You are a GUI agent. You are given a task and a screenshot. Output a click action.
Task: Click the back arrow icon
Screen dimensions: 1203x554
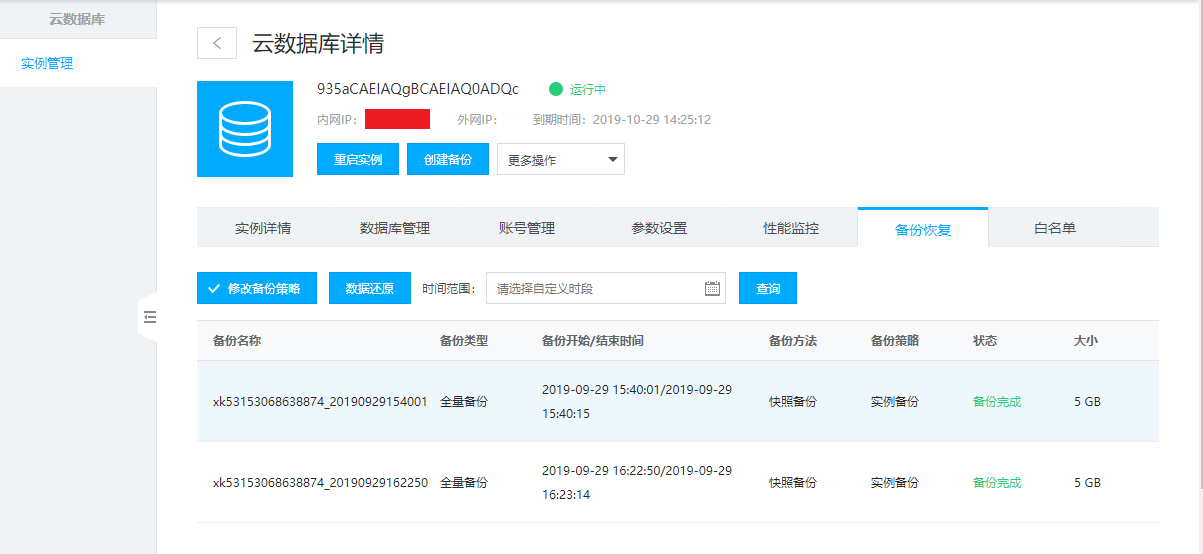(x=217, y=43)
